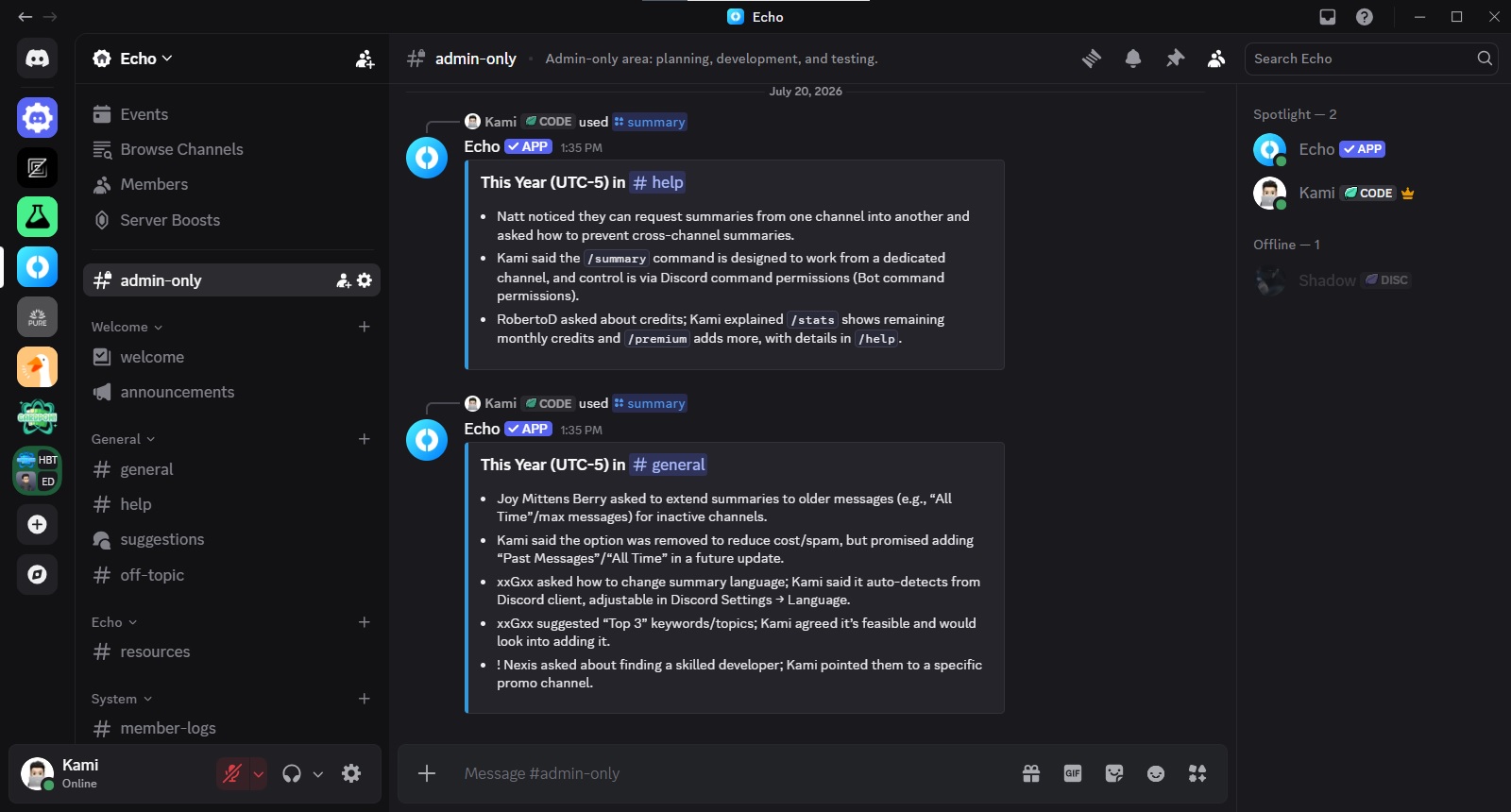This screenshot has width=1511, height=812.
Task: Collapse the Welcome category
Action: (127, 327)
